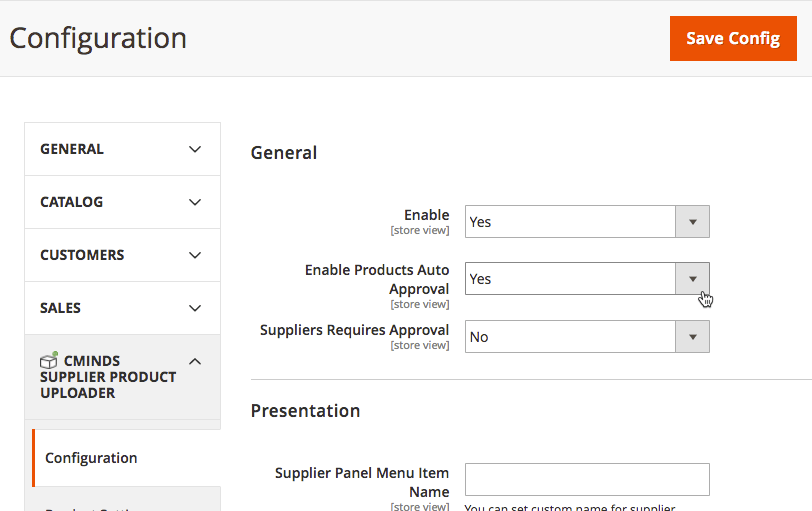Collapse Cminds Supplier Product Uploader chevron
The width and height of the screenshot is (812, 511).
pyautogui.click(x=195, y=361)
